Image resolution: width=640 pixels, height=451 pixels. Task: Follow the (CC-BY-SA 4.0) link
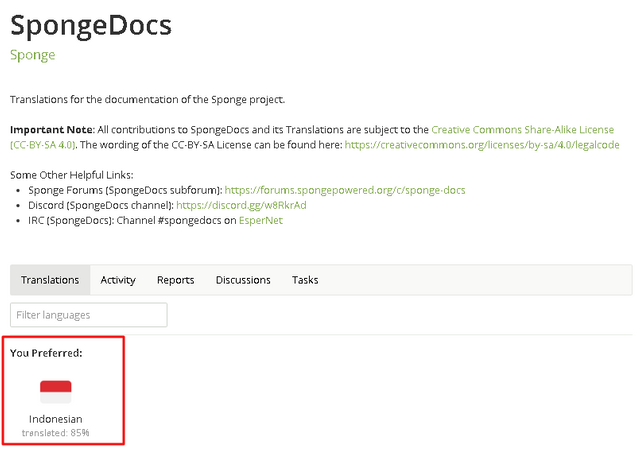tap(43, 145)
